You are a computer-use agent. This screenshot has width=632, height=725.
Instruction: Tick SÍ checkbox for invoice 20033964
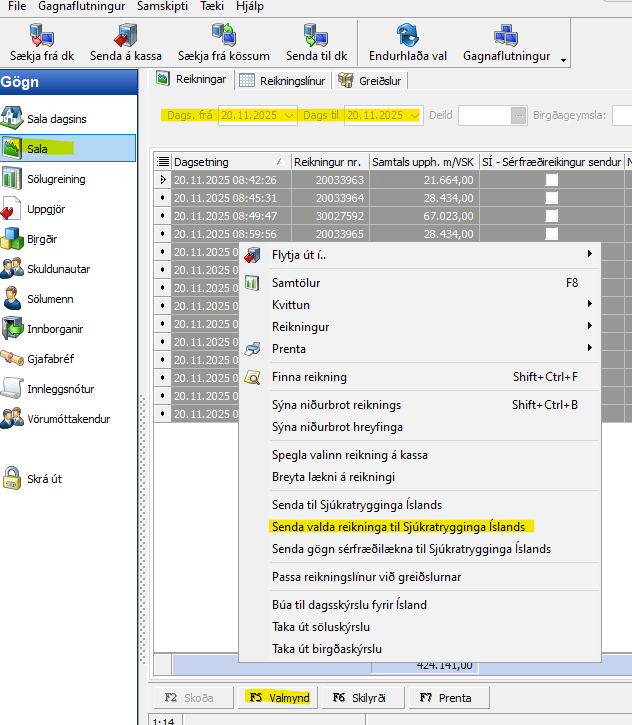point(551,198)
